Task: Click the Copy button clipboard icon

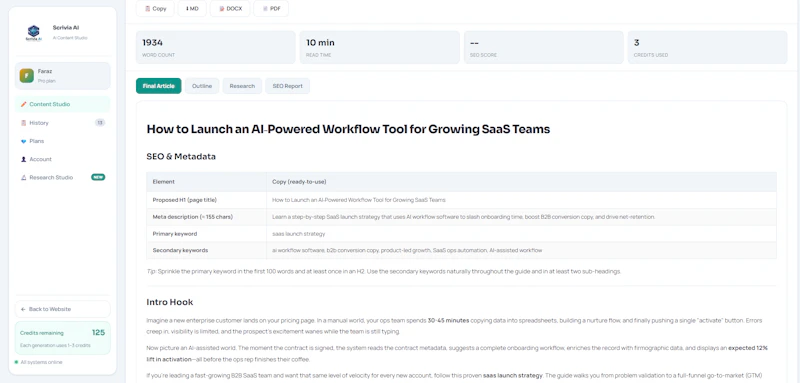Action: click(x=147, y=9)
